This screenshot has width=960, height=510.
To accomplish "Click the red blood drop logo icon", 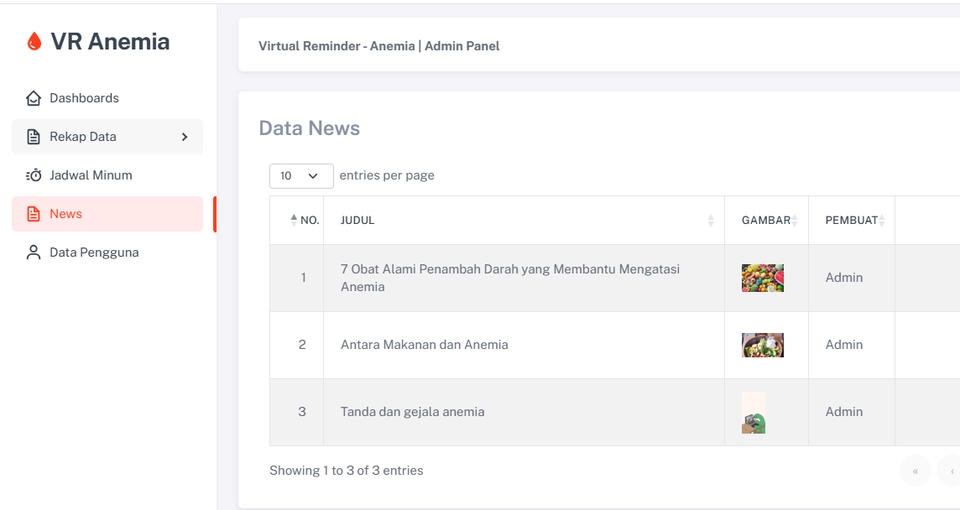I will pos(34,42).
